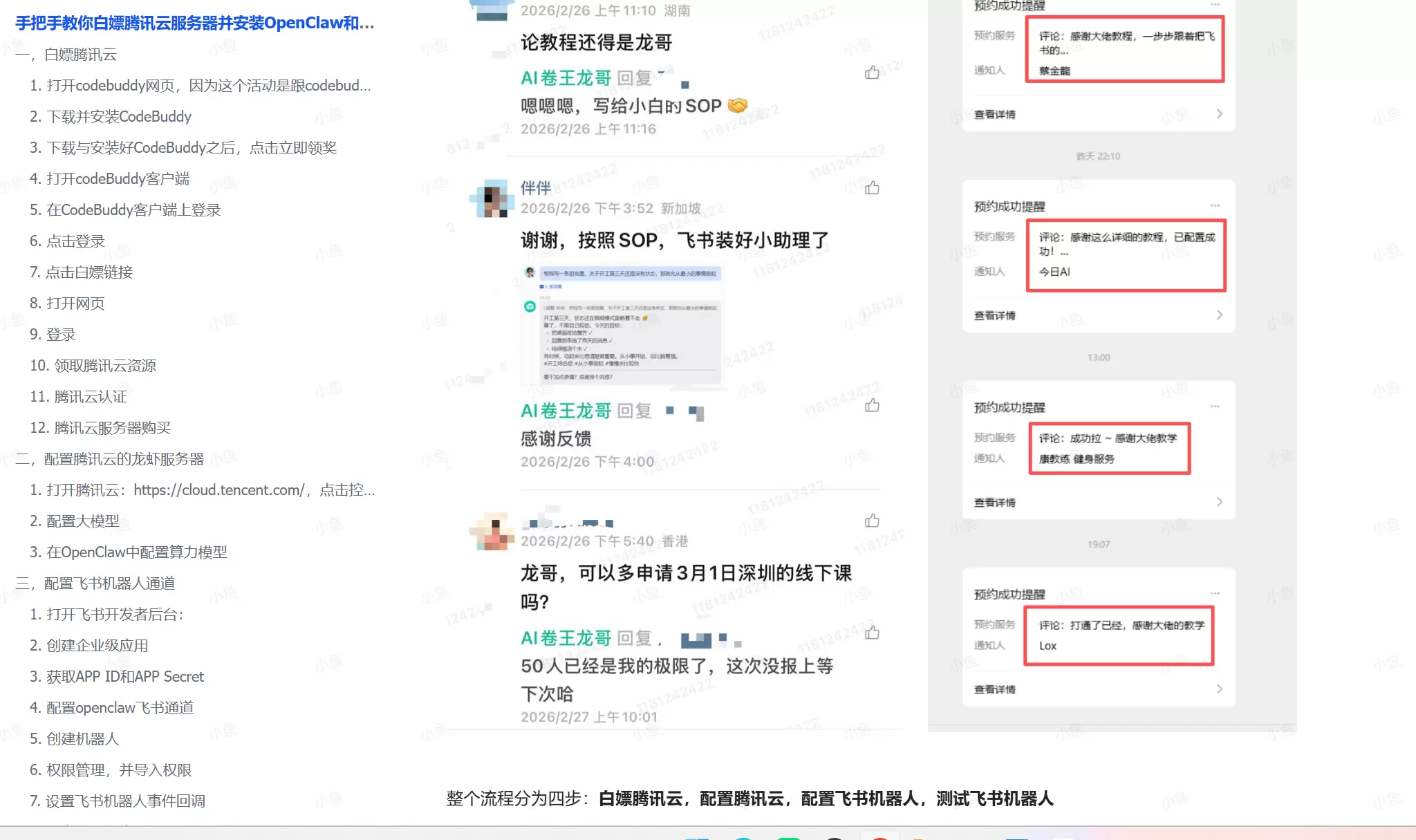The width and height of the screenshot is (1416, 840).
Task: Open the highlighted red app in the taskbar
Action: (x=880, y=837)
